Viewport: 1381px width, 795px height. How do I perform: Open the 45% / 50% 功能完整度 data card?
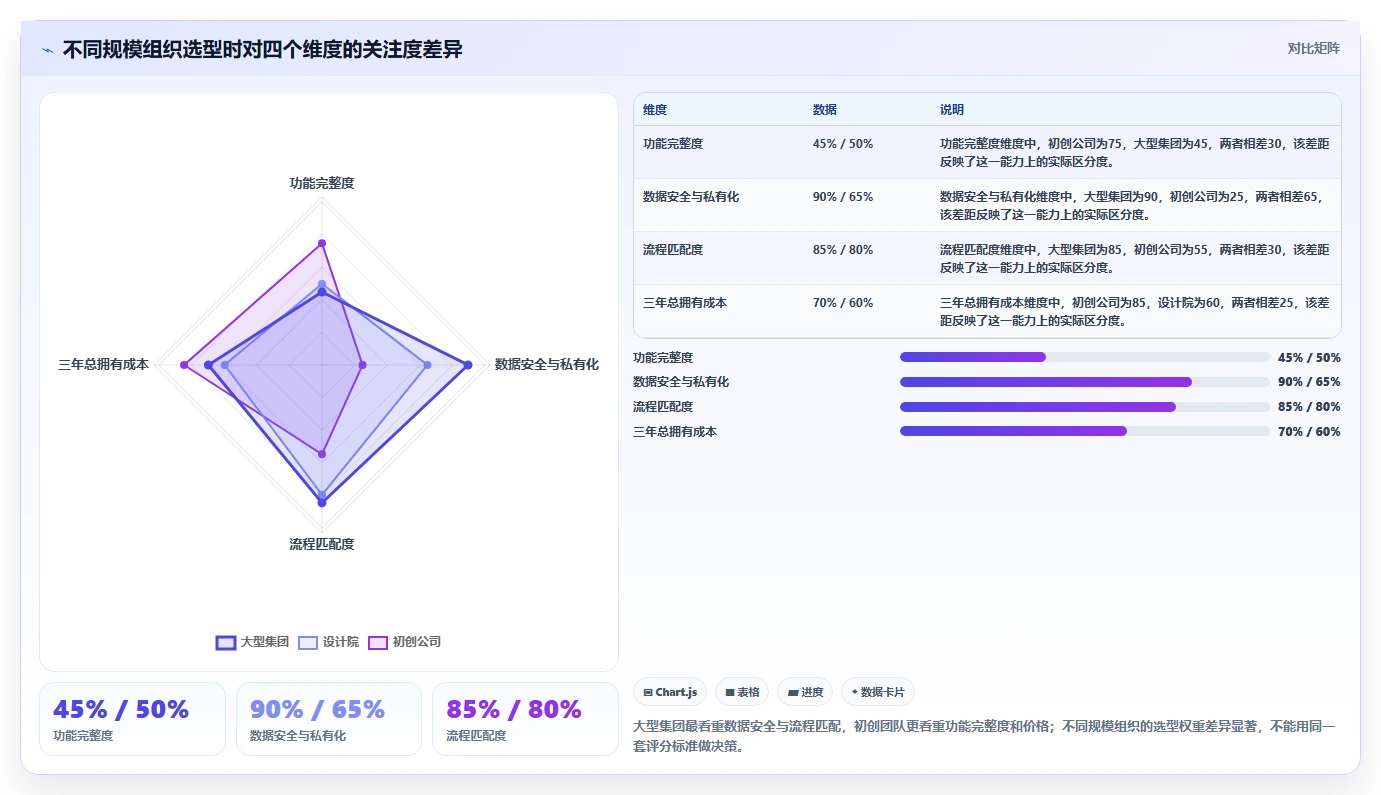pyautogui.click(x=132, y=719)
